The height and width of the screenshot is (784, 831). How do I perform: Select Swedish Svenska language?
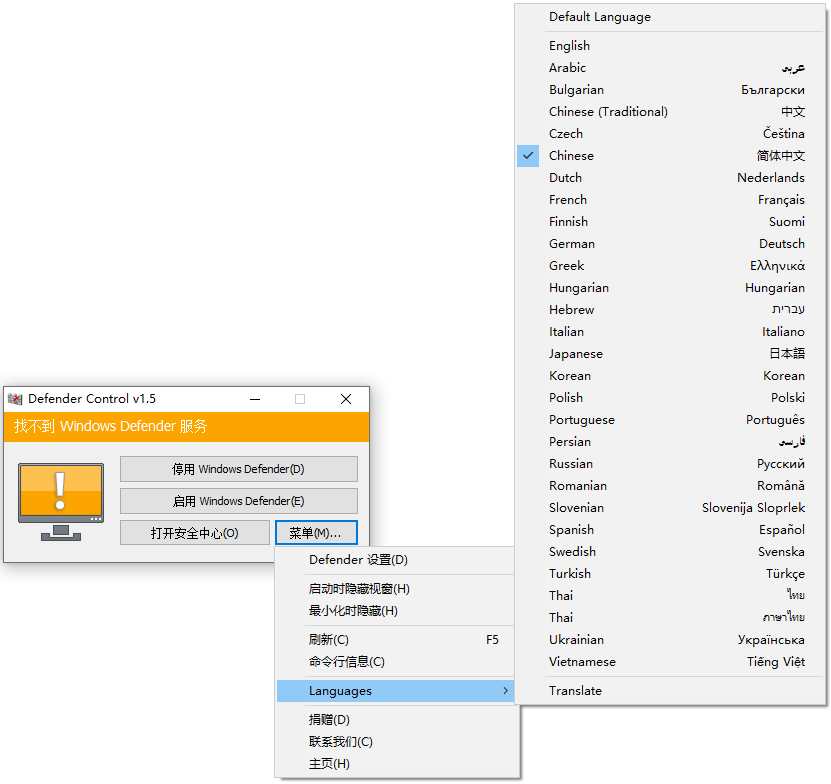670,552
